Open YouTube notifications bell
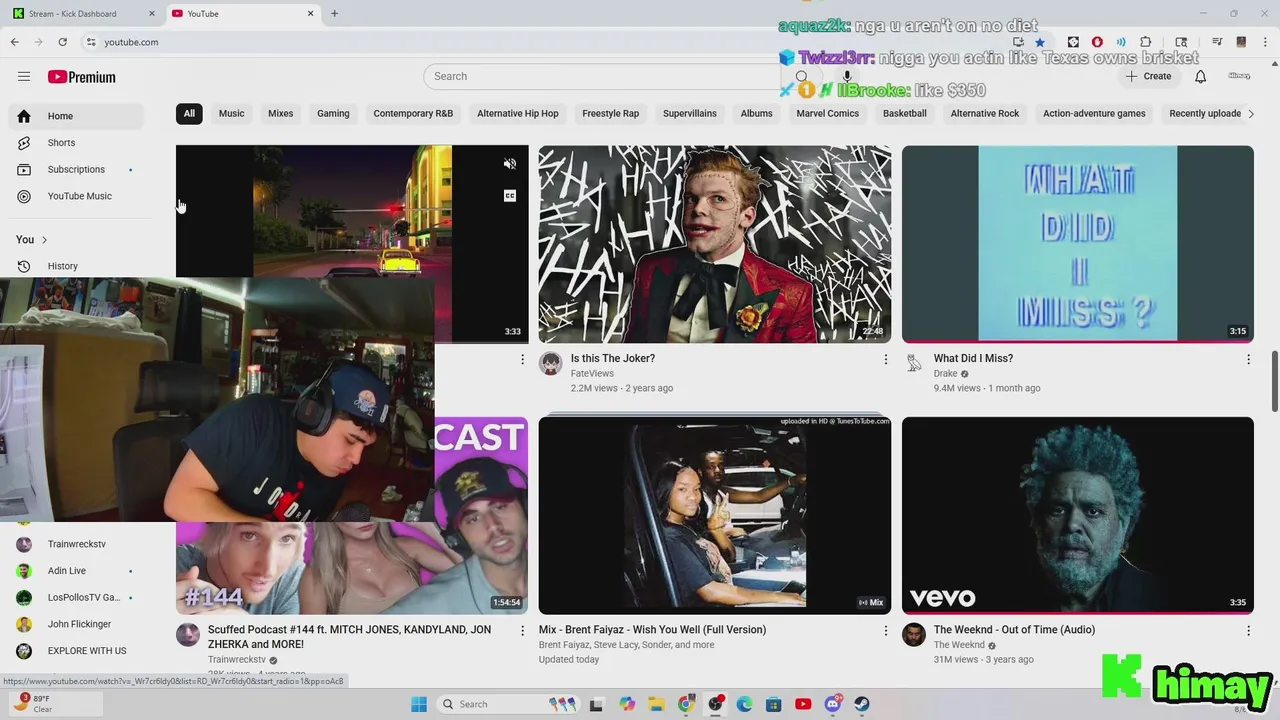 pyautogui.click(x=1200, y=77)
